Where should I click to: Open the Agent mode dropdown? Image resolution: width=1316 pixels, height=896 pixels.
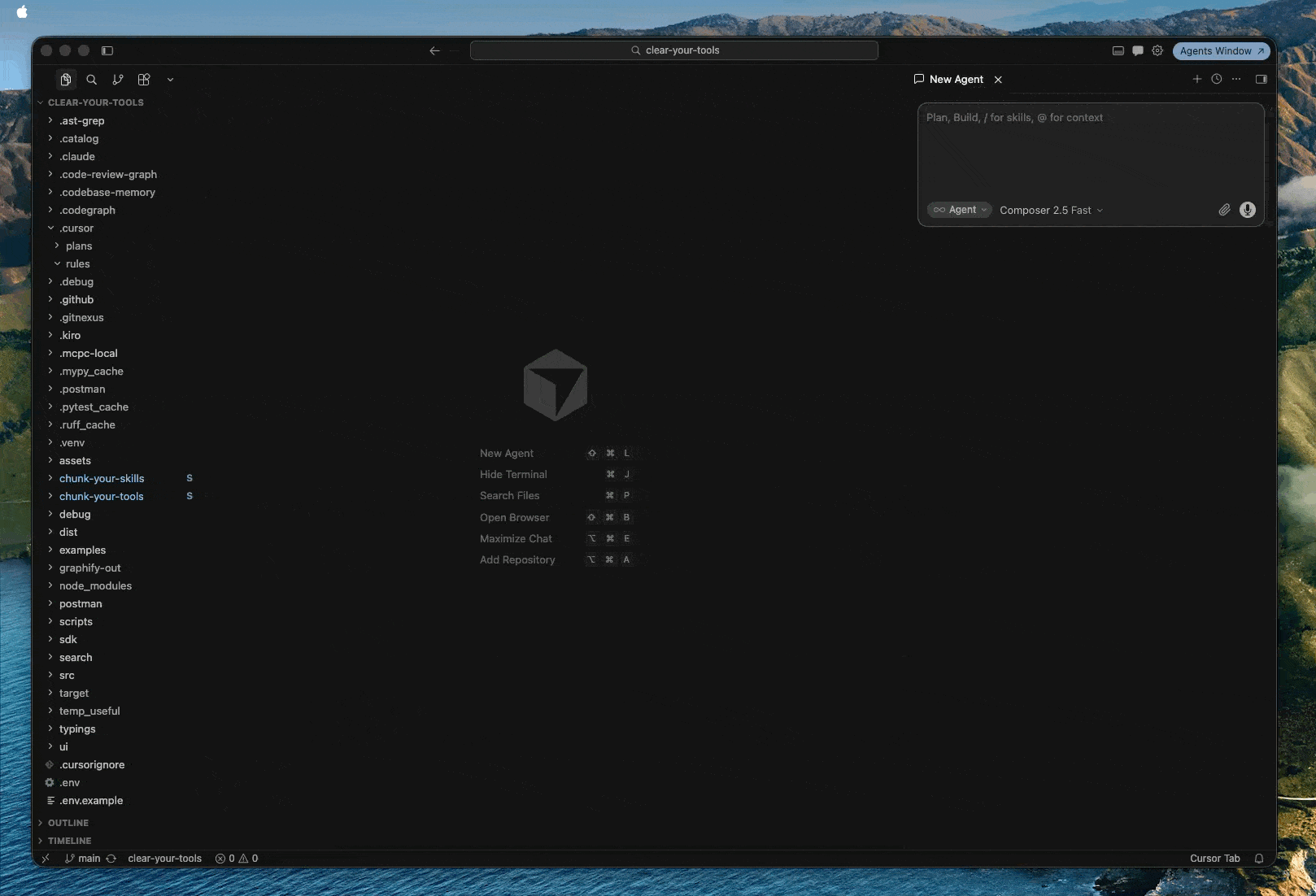pos(960,210)
